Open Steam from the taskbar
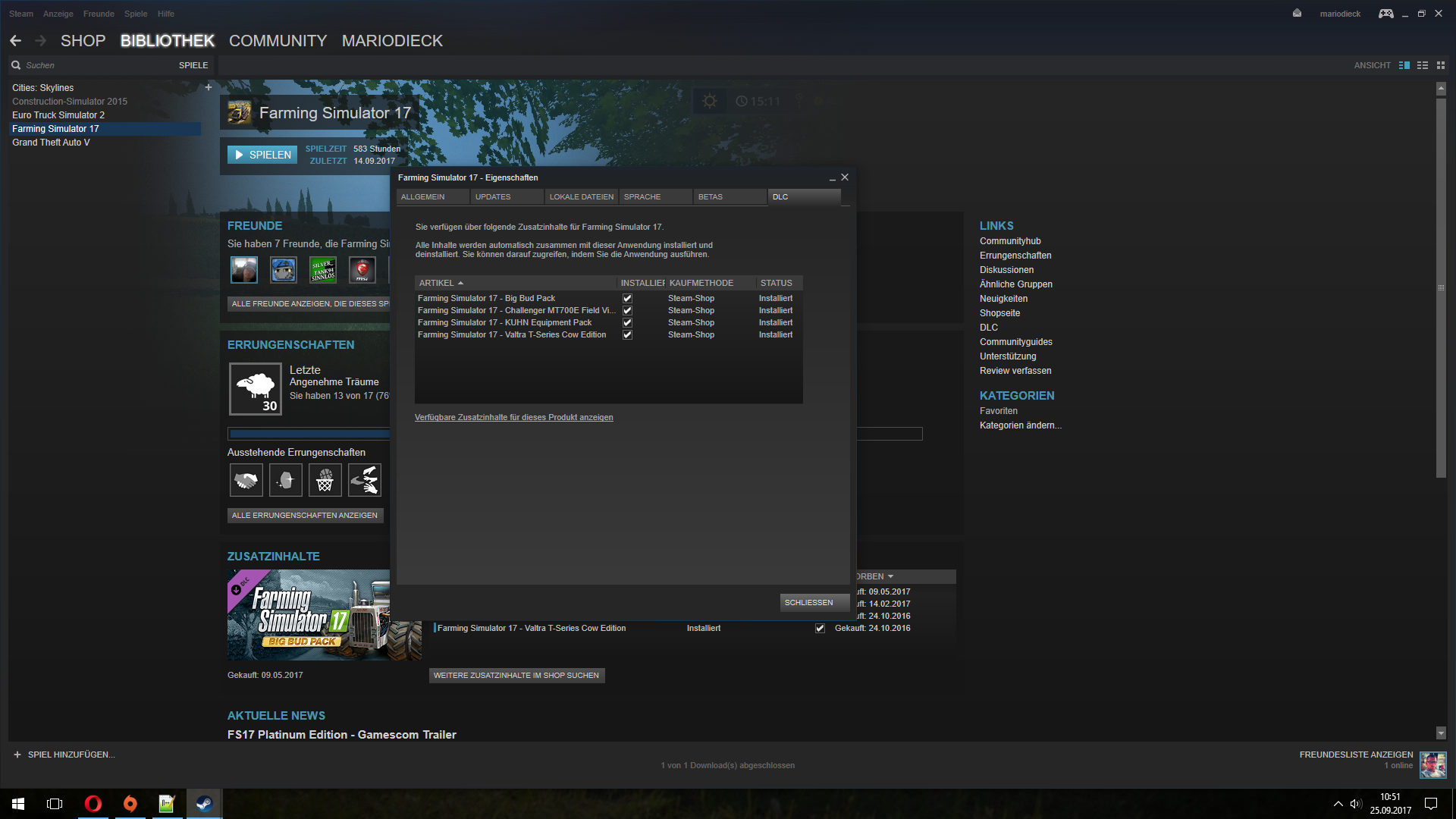 (204, 804)
